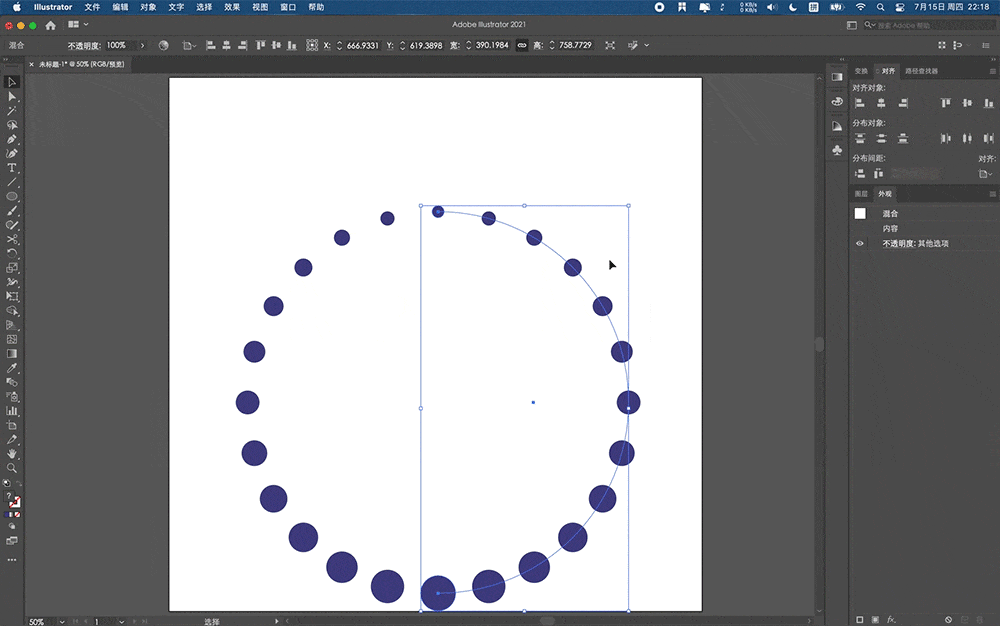
Task: Change the screen mode button
Action: 11,541
